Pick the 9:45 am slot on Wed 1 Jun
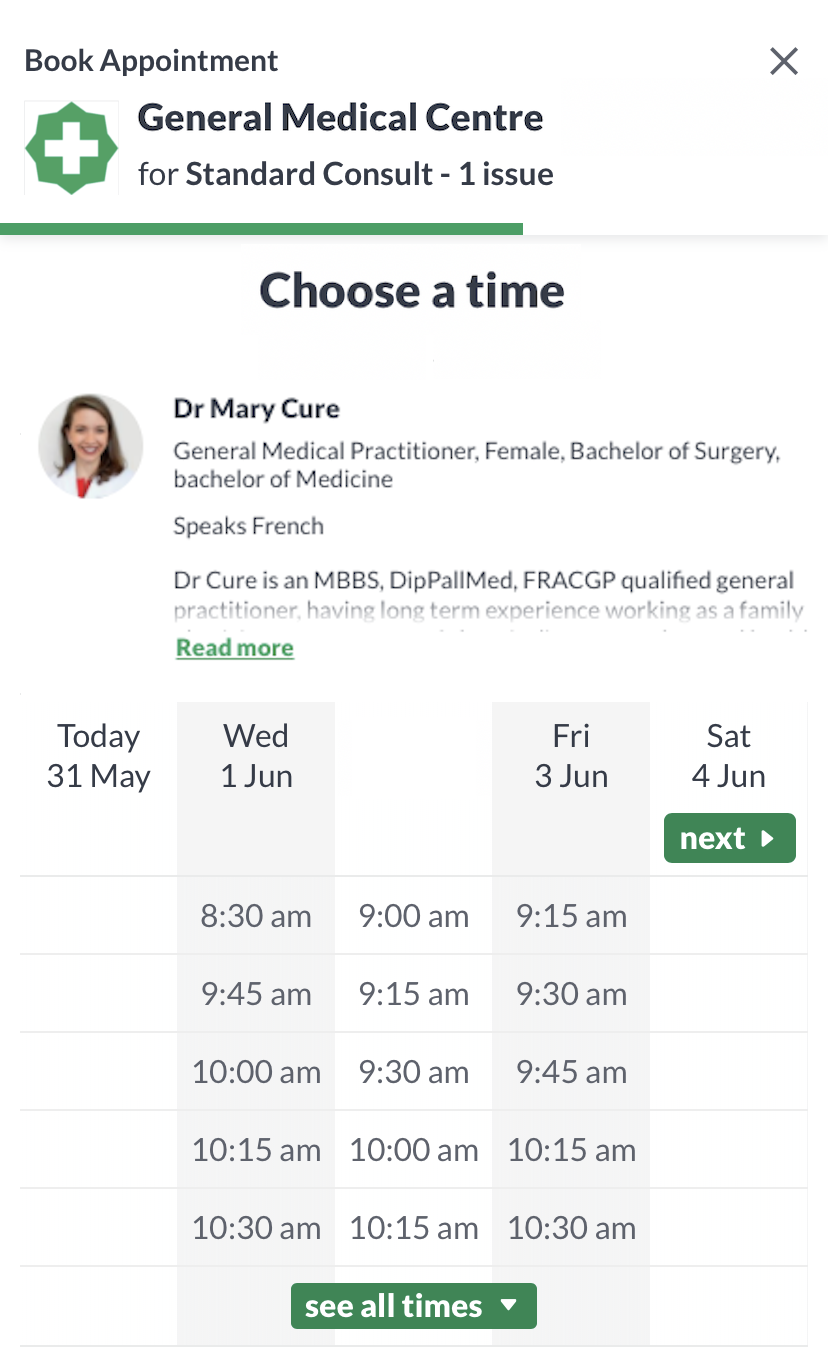Viewport: 828px width, 1348px height. pyautogui.click(x=256, y=994)
